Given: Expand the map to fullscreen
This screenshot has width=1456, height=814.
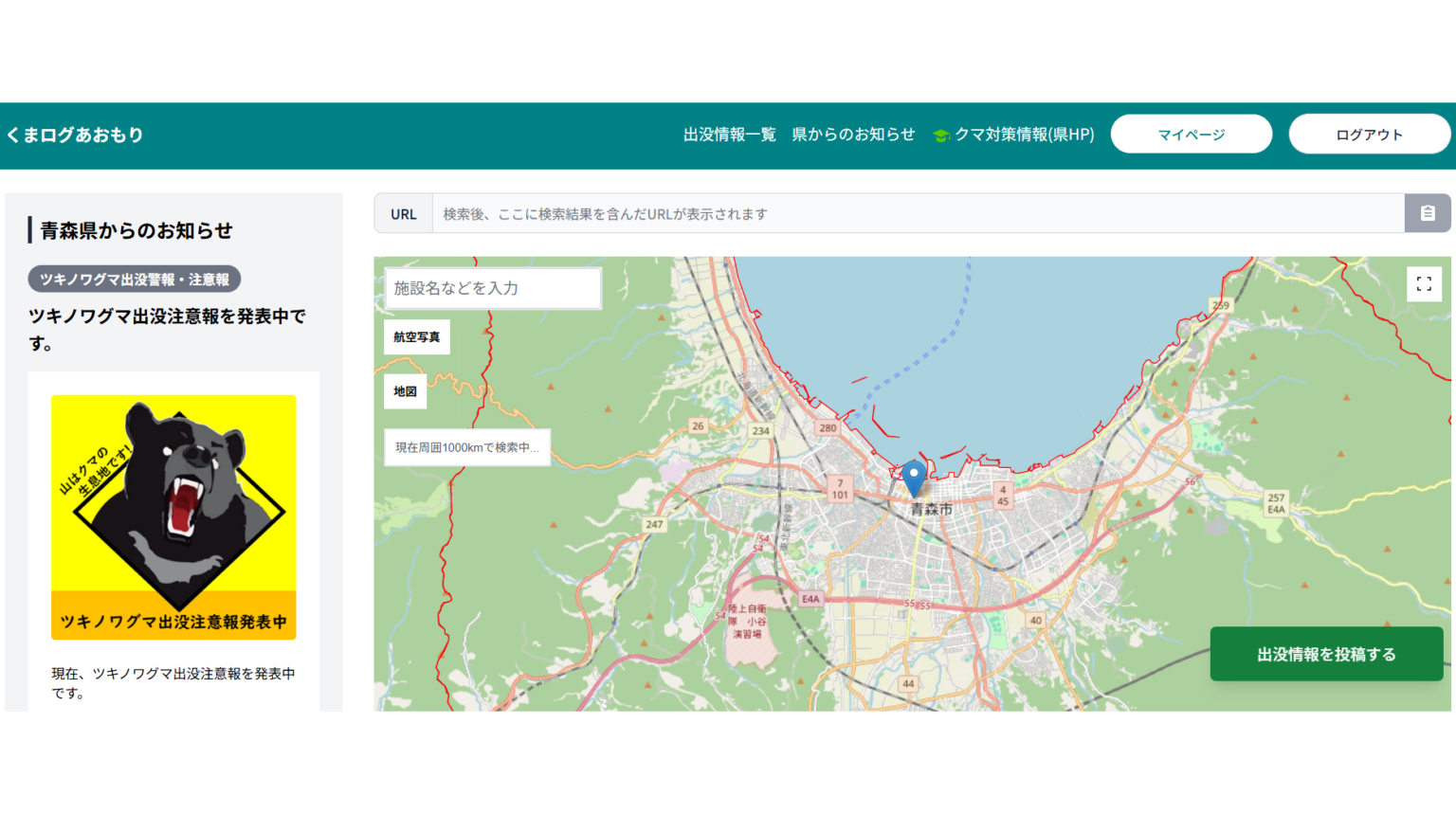Looking at the screenshot, I should pyautogui.click(x=1424, y=283).
